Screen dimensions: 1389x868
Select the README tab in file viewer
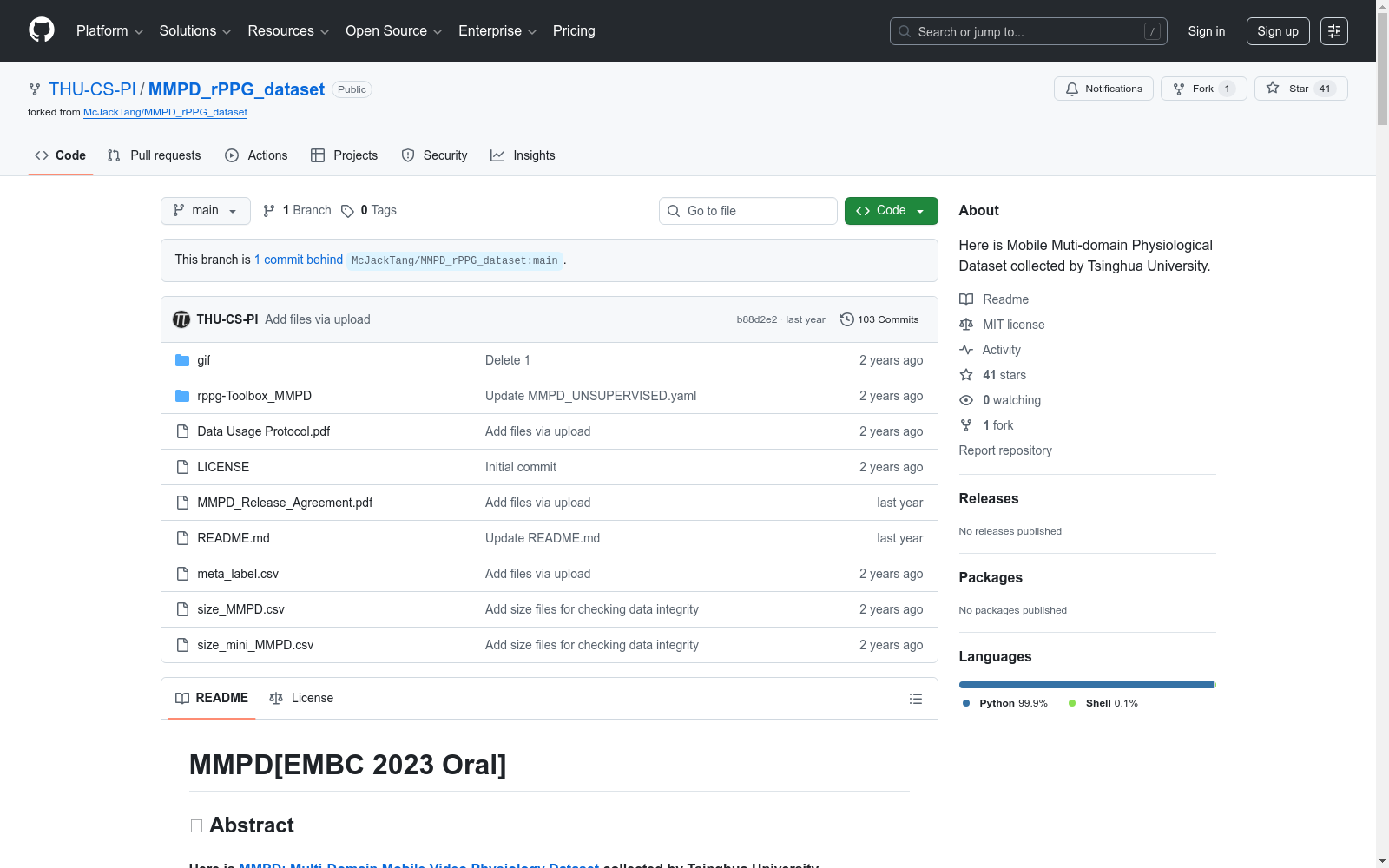tap(212, 698)
